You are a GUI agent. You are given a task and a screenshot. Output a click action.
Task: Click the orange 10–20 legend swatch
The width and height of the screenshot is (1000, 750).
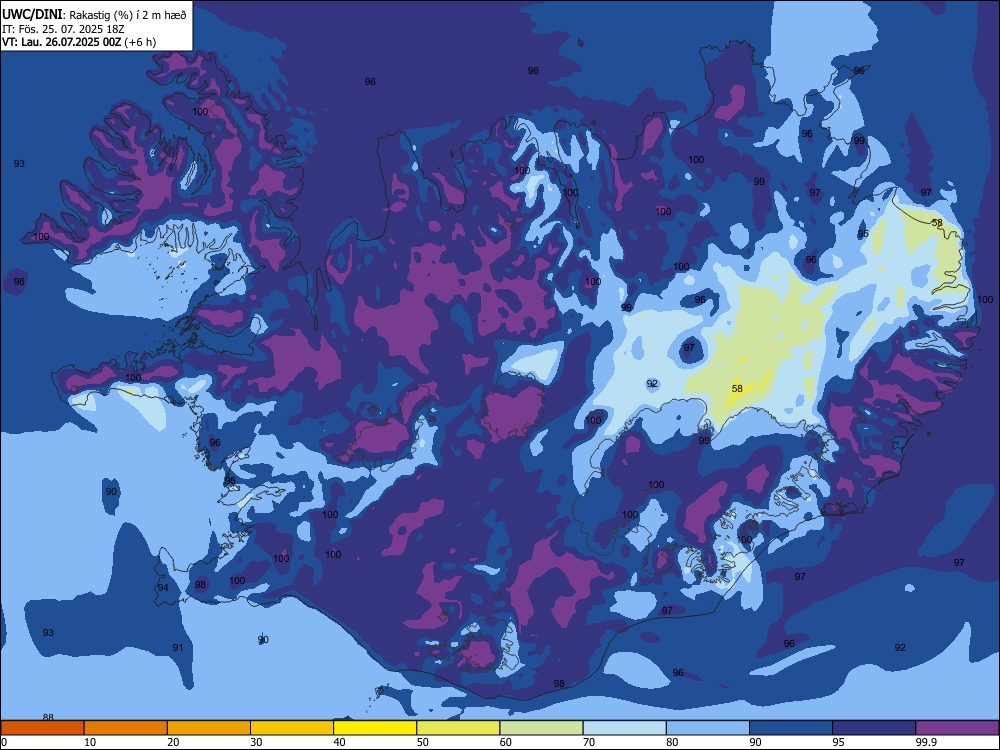tap(126, 728)
